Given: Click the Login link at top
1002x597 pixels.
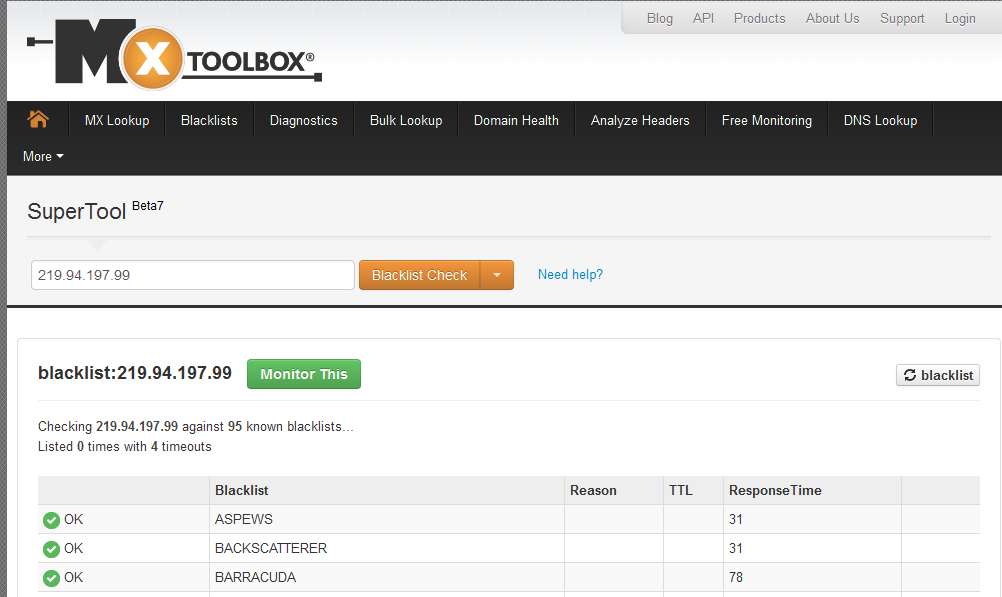Looking at the screenshot, I should (960, 18).
